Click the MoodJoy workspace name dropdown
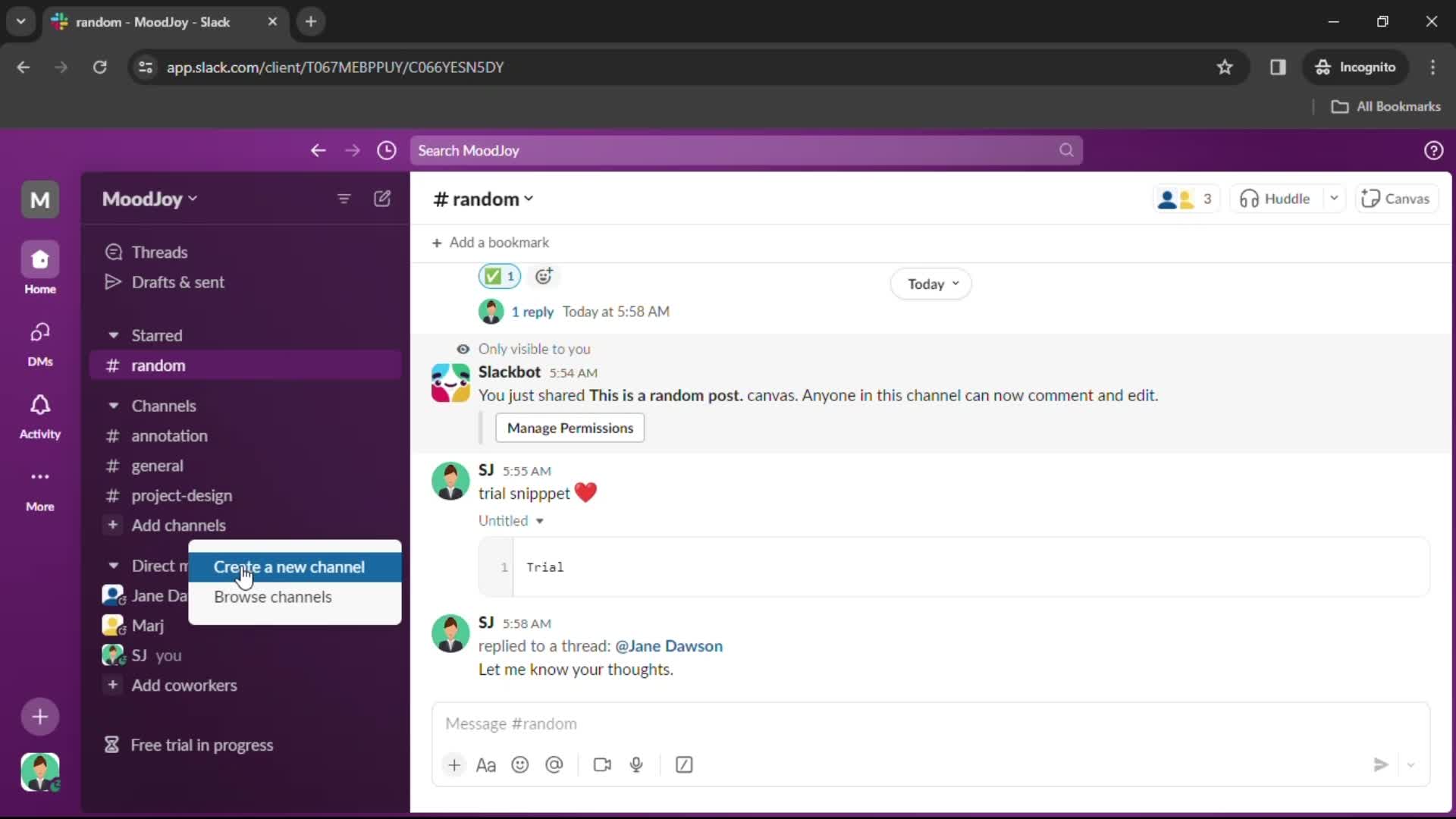Screen dimensions: 1456x819 (149, 198)
